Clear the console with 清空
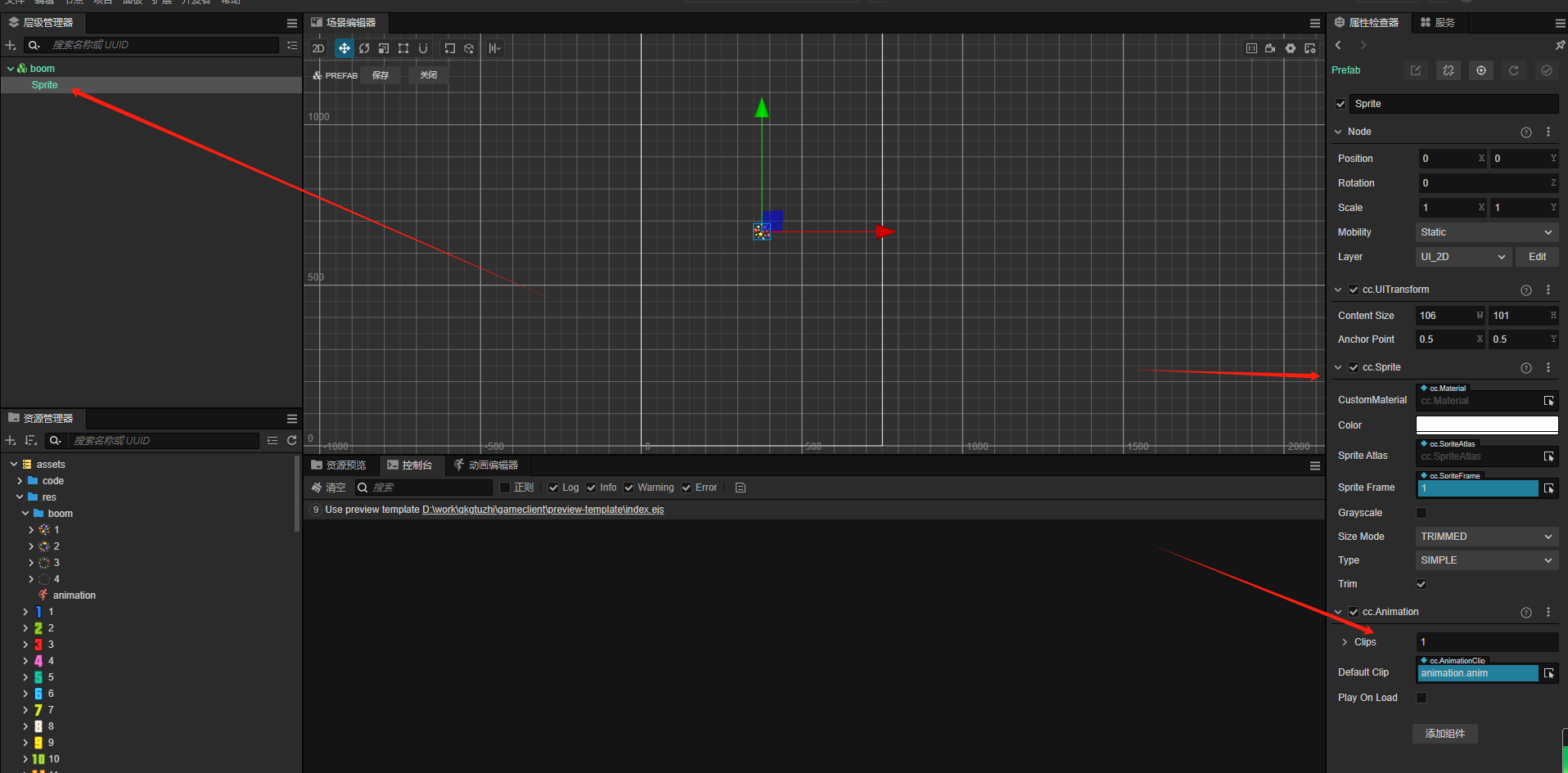Image resolution: width=1568 pixels, height=773 pixels. [x=329, y=488]
